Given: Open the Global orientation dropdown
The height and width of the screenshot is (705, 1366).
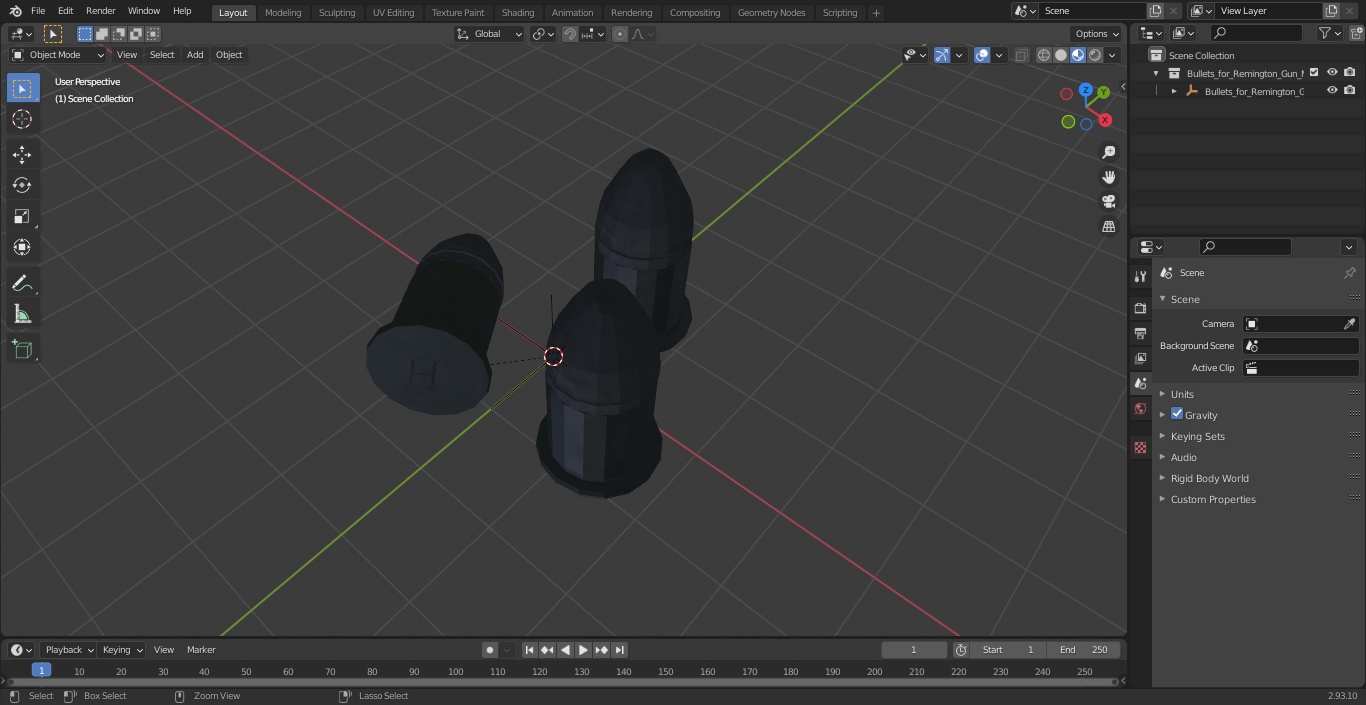Looking at the screenshot, I should 489,34.
